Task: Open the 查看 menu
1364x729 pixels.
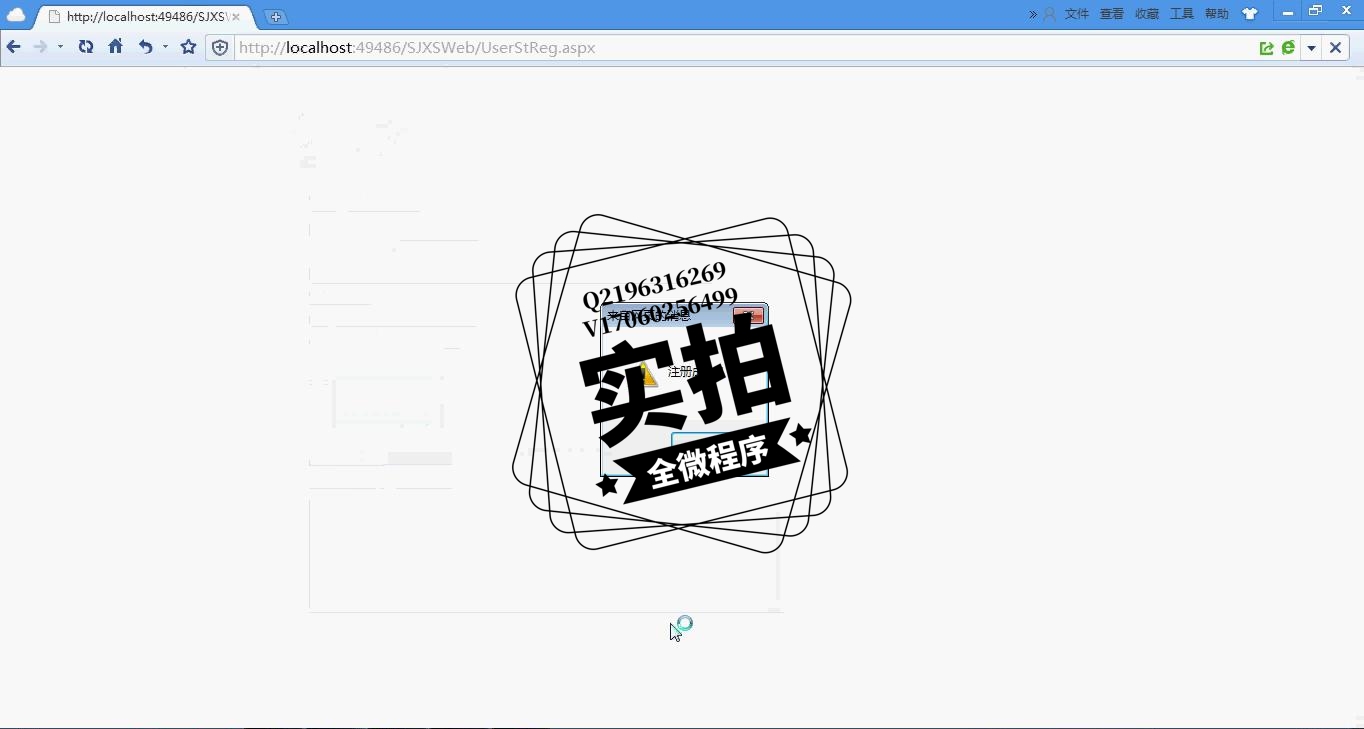Action: pyautogui.click(x=1112, y=14)
